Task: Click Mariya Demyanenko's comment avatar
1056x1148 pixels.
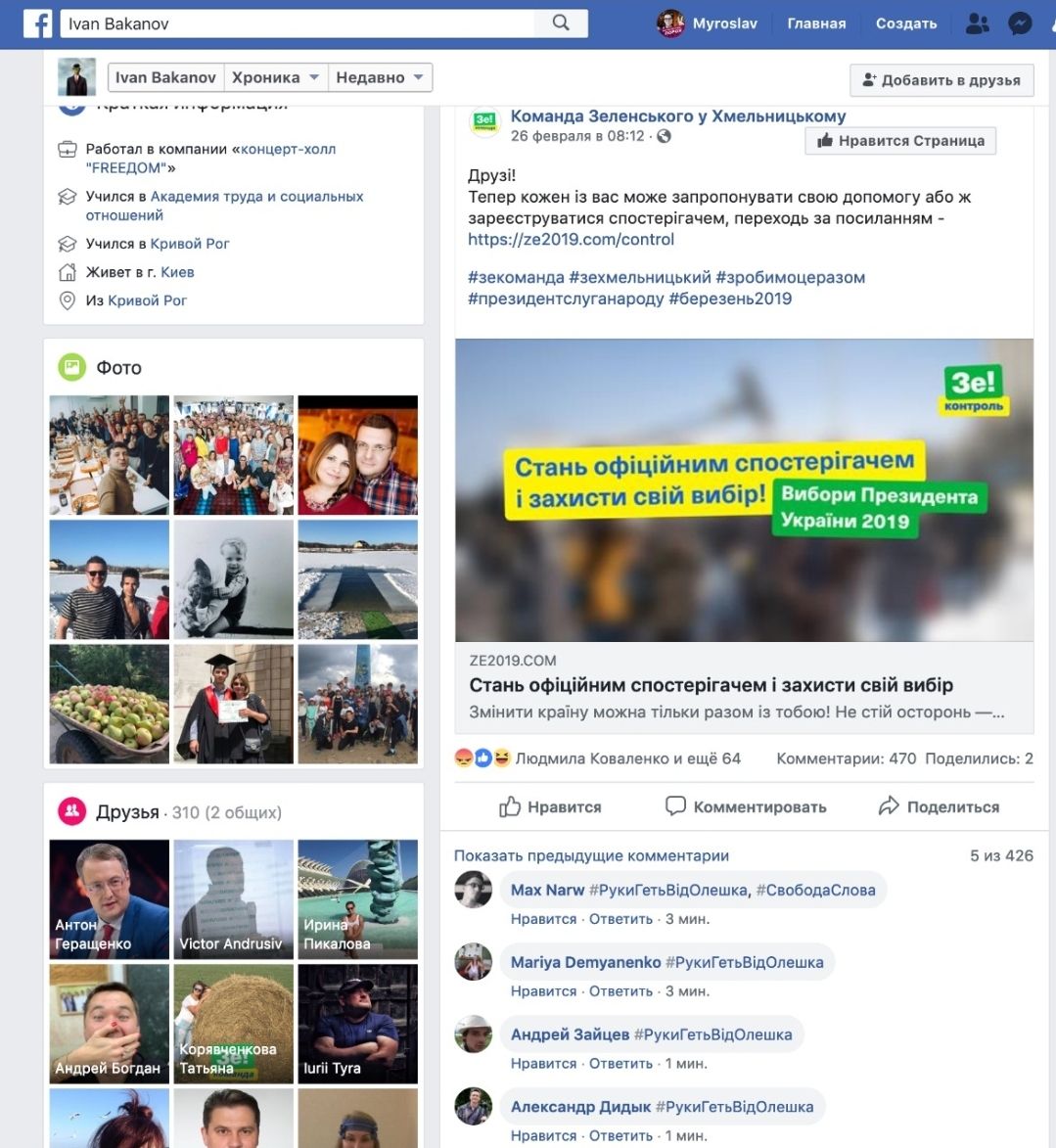Action: pyautogui.click(x=473, y=962)
